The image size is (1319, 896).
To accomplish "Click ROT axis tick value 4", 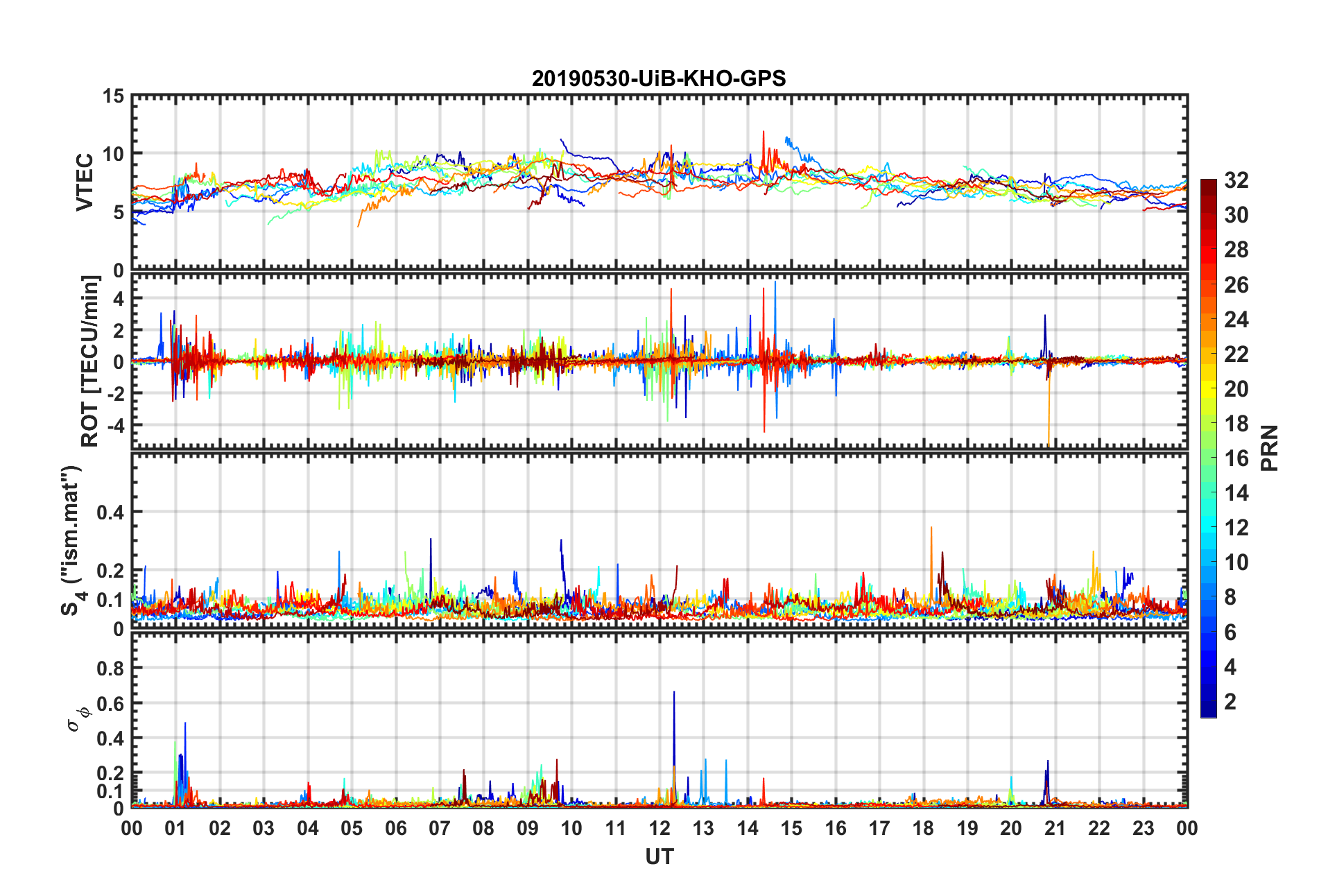I will (x=119, y=300).
